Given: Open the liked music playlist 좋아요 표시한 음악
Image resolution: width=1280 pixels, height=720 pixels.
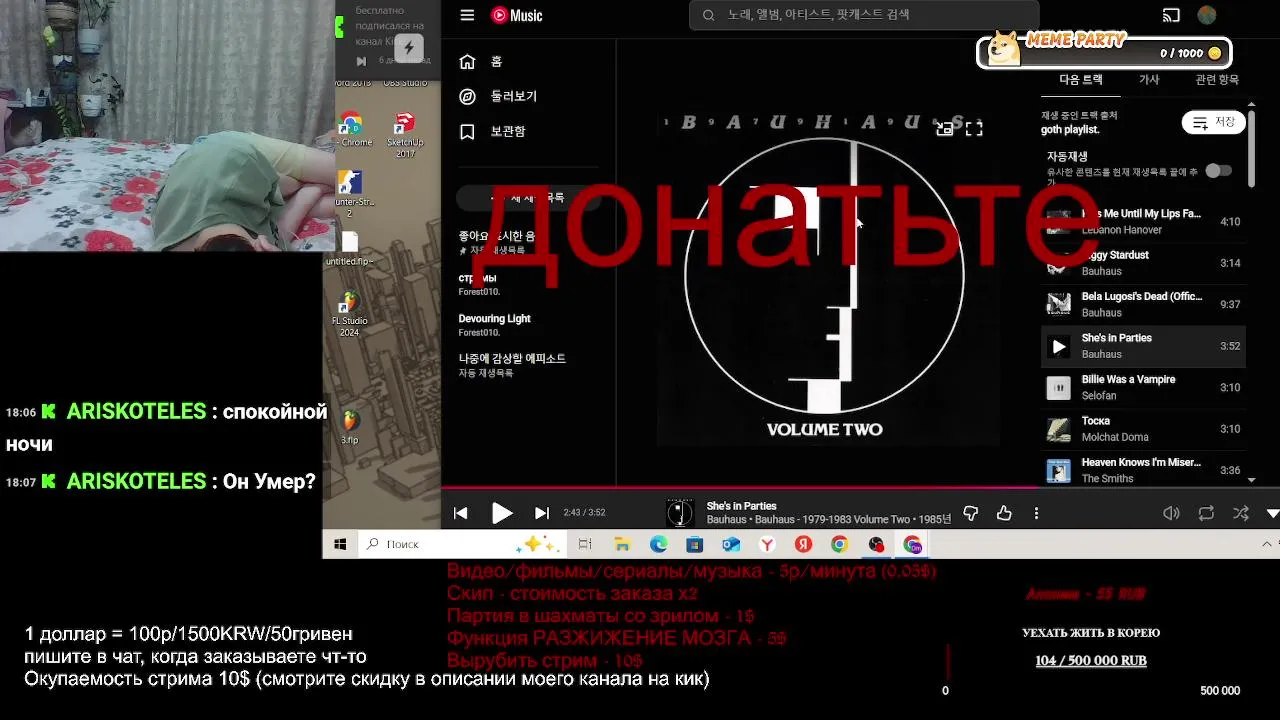Looking at the screenshot, I should click(526, 243).
